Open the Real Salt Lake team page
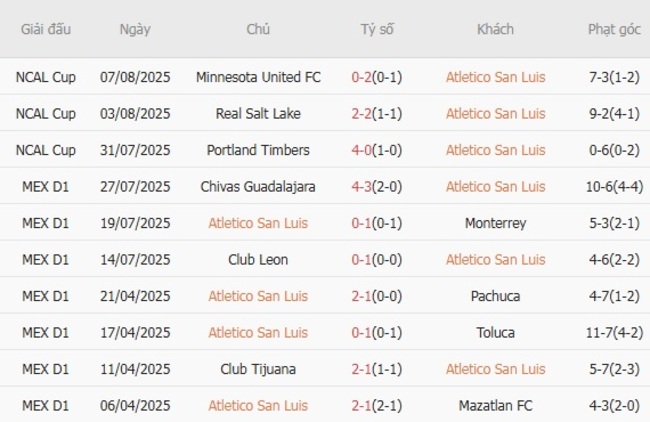 click(258, 114)
